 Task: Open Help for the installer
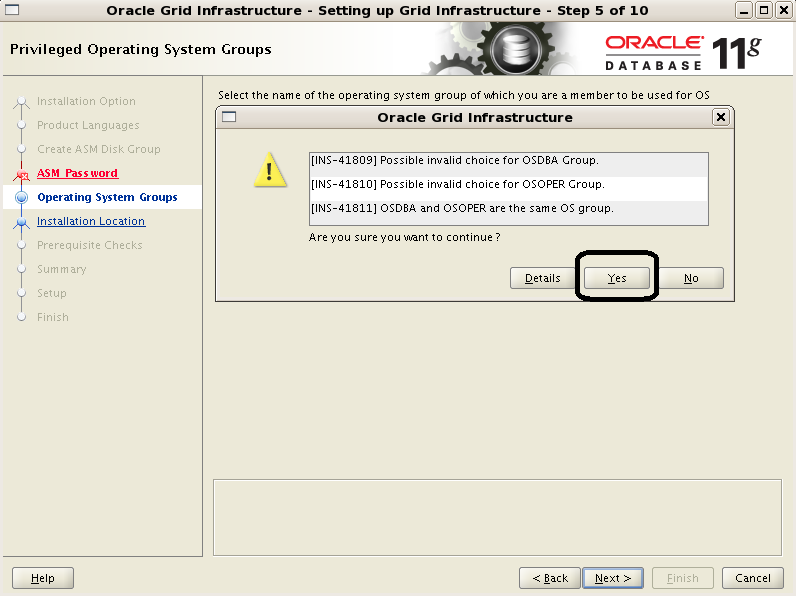pyautogui.click(x=43, y=578)
